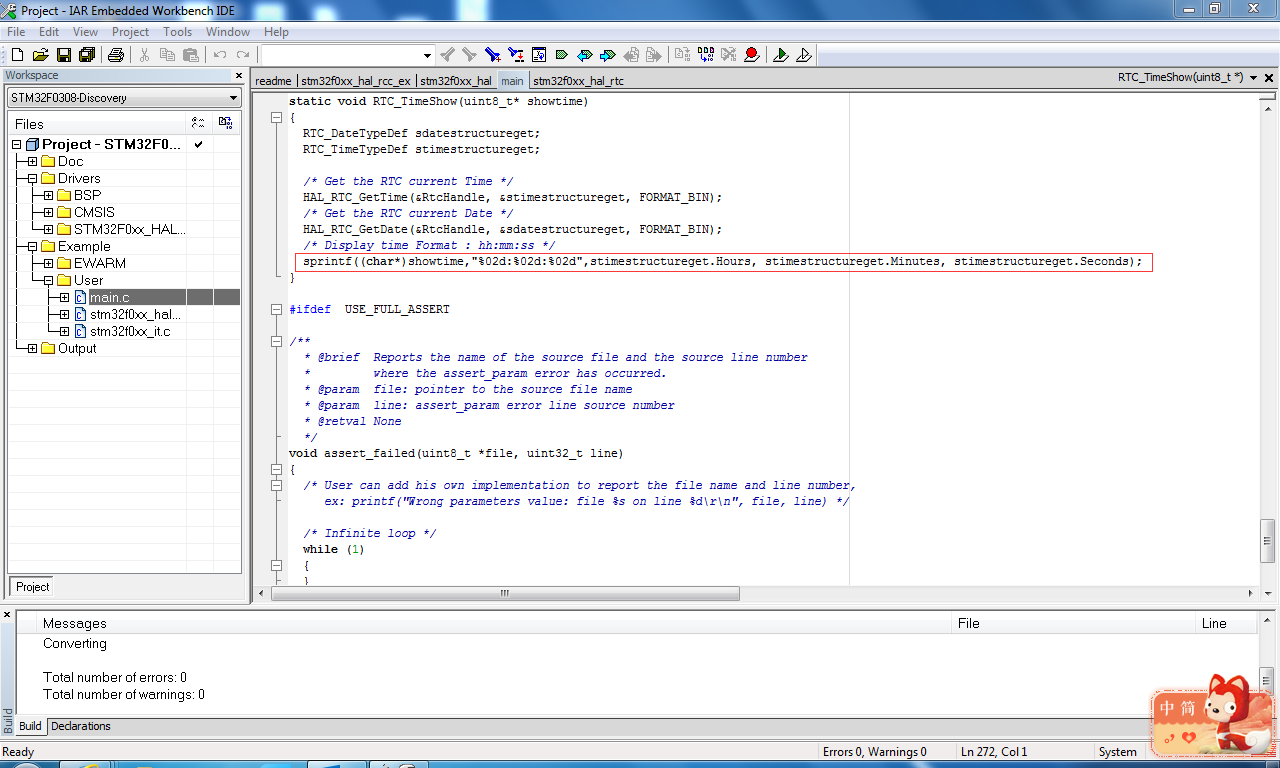The width and height of the screenshot is (1280, 768).
Task: Create a new document with the New icon
Action: coord(17,55)
